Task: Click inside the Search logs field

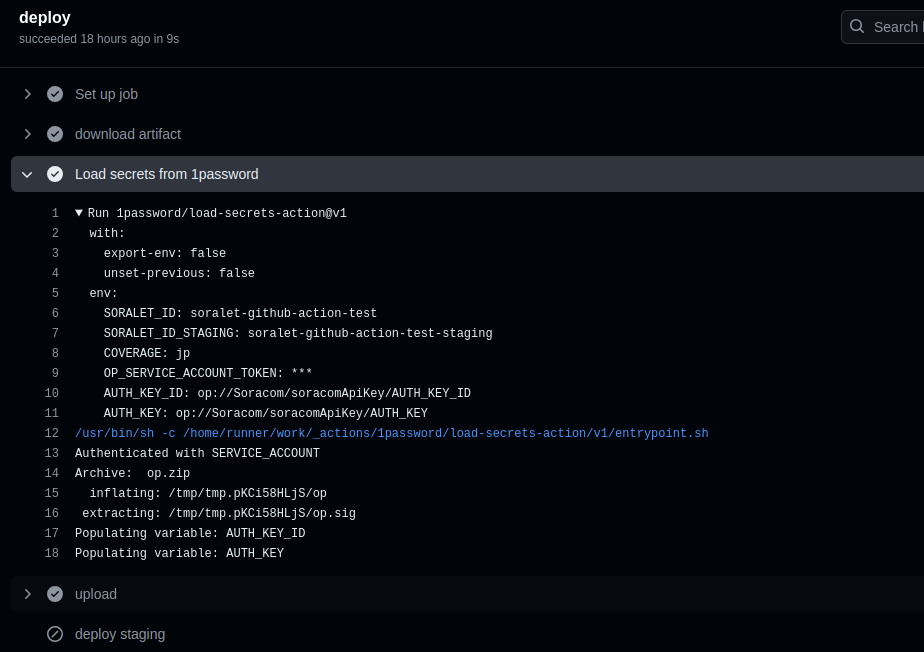Action: (897, 27)
